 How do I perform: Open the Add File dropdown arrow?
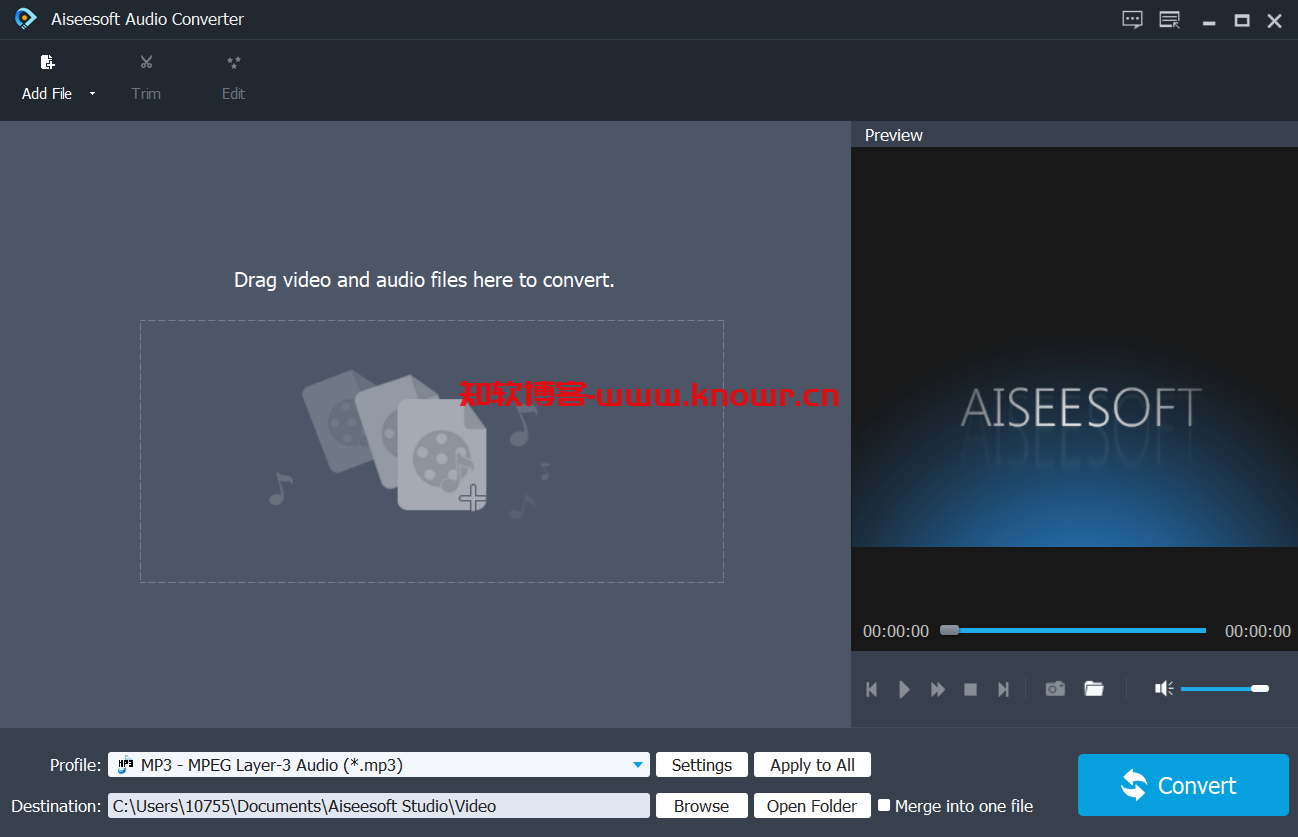tap(92, 94)
